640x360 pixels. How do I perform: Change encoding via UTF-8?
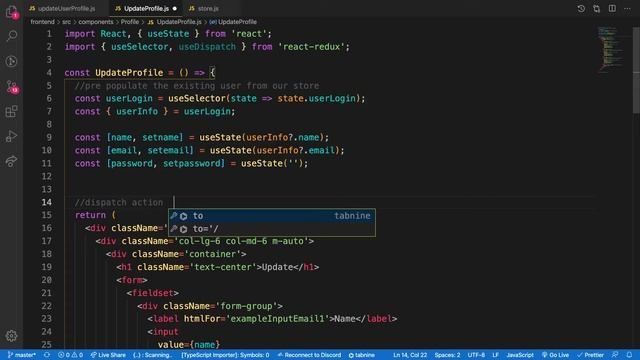click(x=476, y=355)
